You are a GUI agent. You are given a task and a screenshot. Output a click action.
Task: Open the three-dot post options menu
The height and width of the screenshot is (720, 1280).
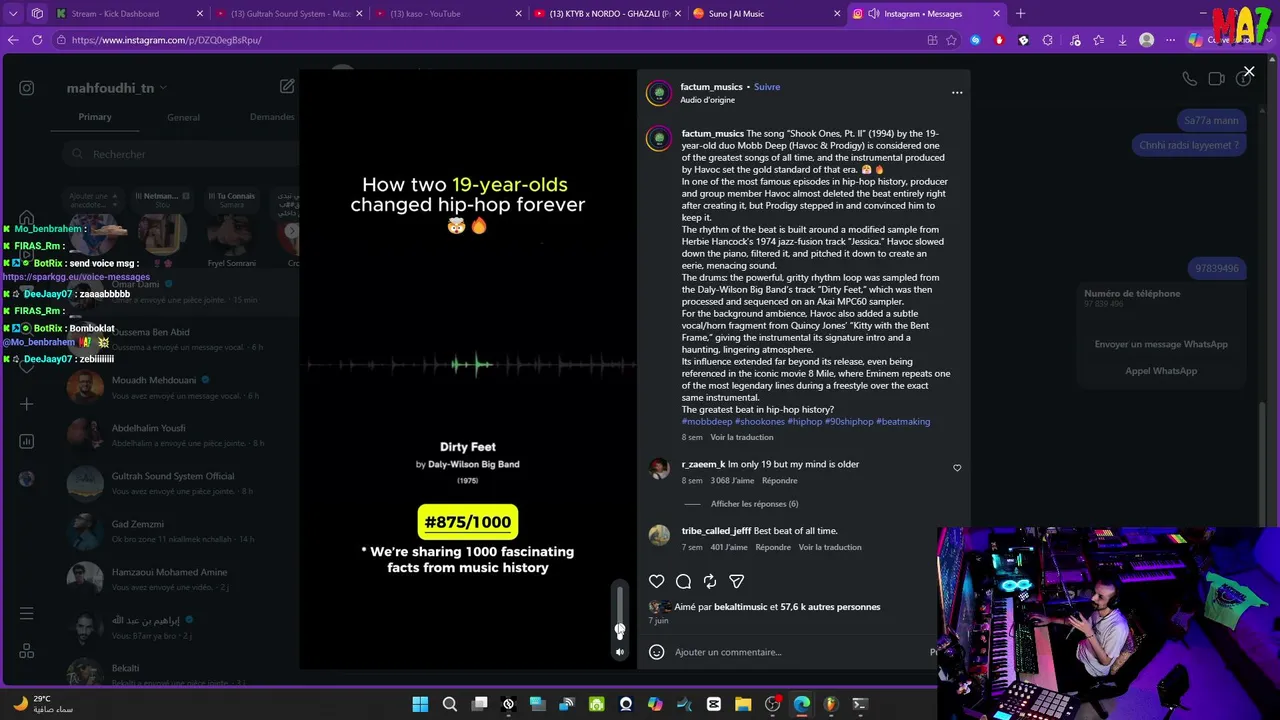pos(957,93)
